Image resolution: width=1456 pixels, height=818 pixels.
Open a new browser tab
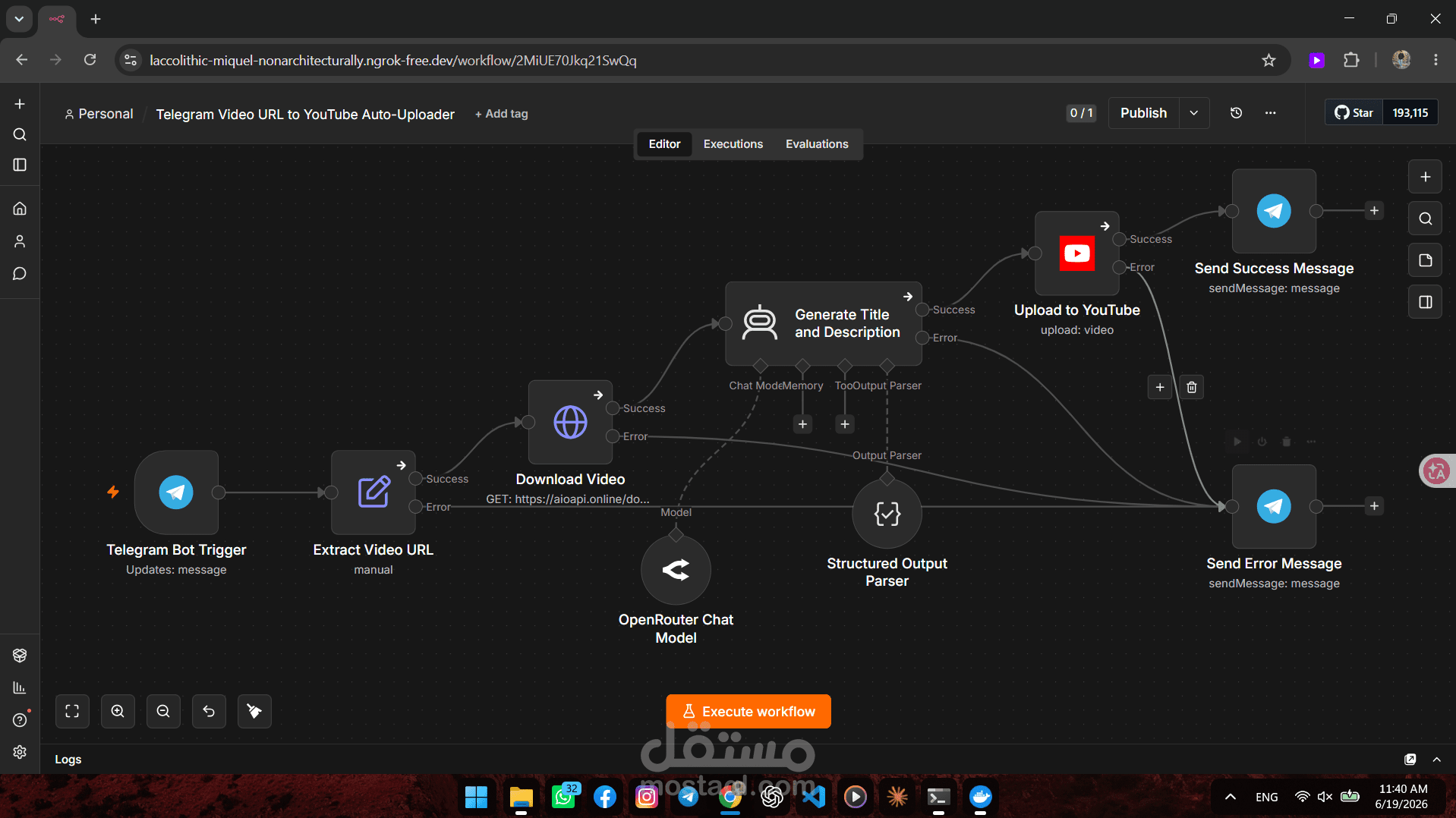pyautogui.click(x=96, y=19)
